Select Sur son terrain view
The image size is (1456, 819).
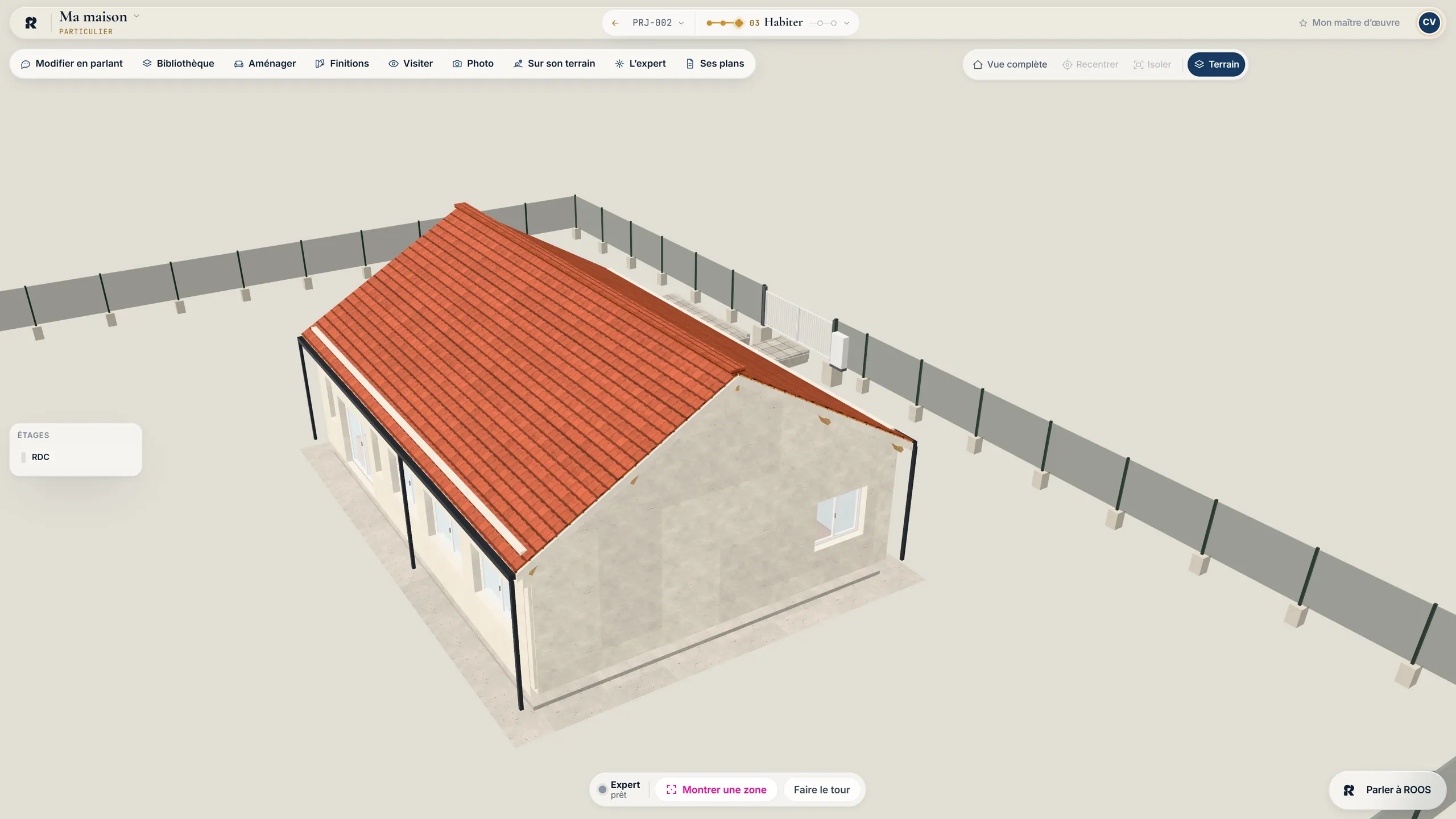(x=554, y=64)
